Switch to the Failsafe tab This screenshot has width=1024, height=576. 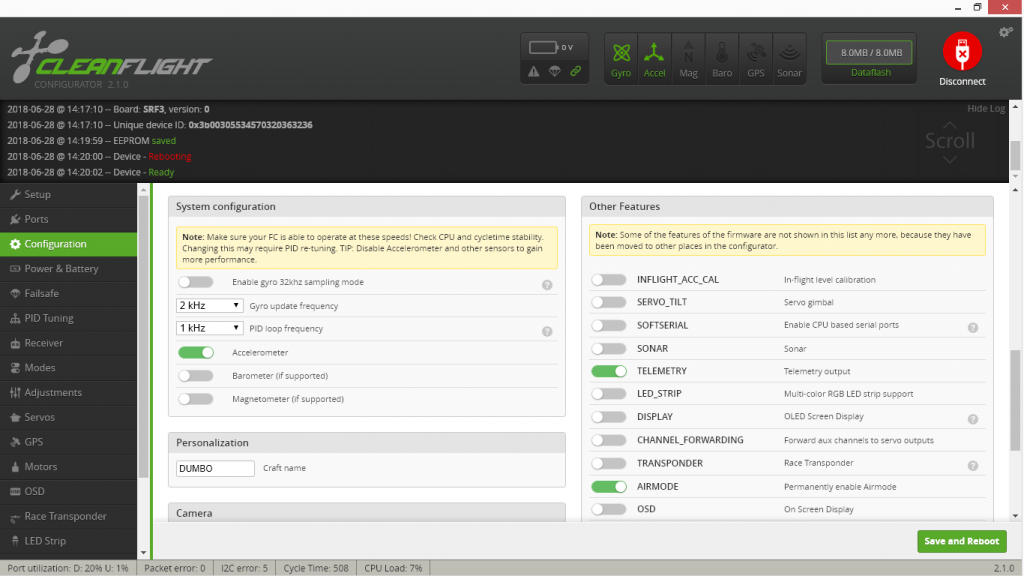pyautogui.click(x=44, y=293)
